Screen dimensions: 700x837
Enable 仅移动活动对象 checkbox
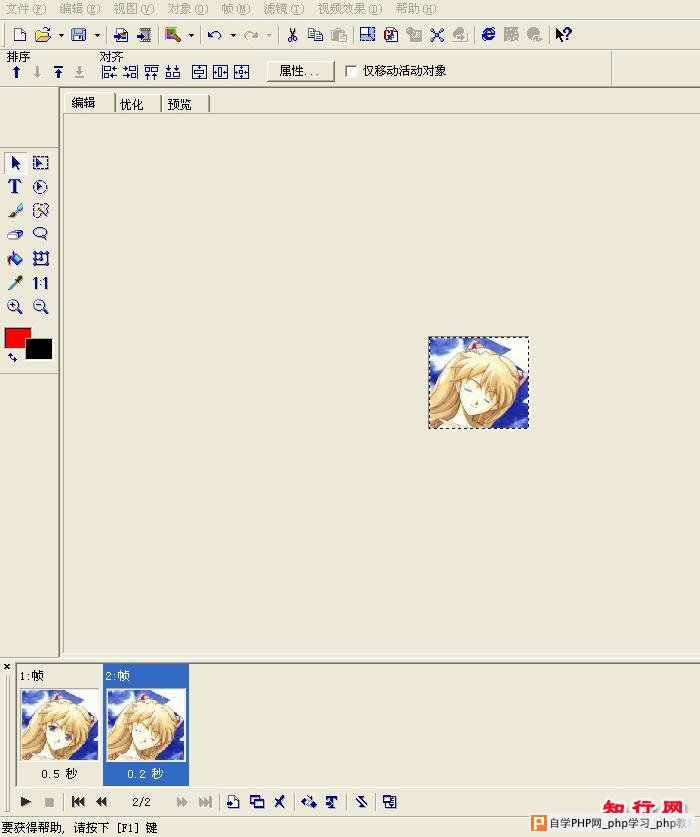351,71
